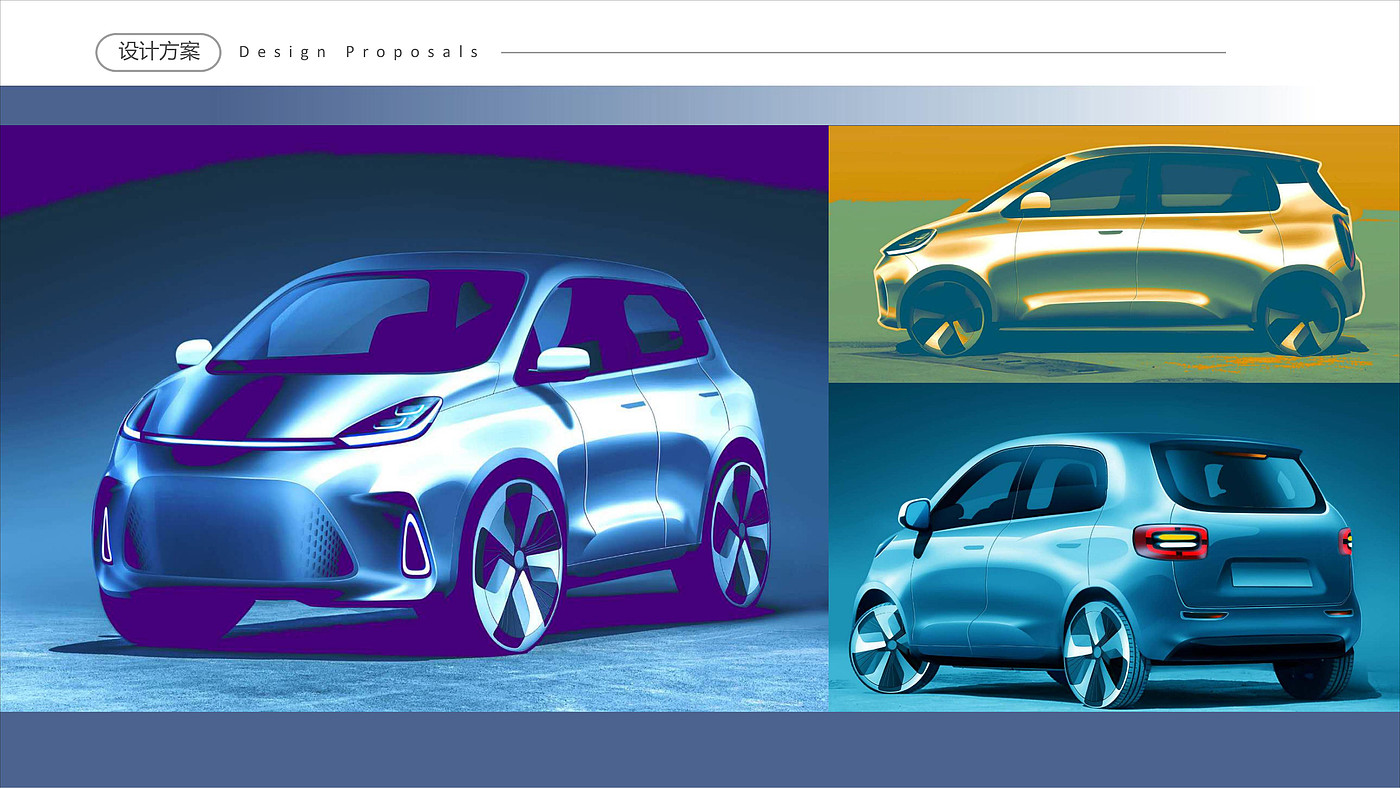Select the "Design Proposals" heading text
The image size is (1400, 788).
coord(360,52)
